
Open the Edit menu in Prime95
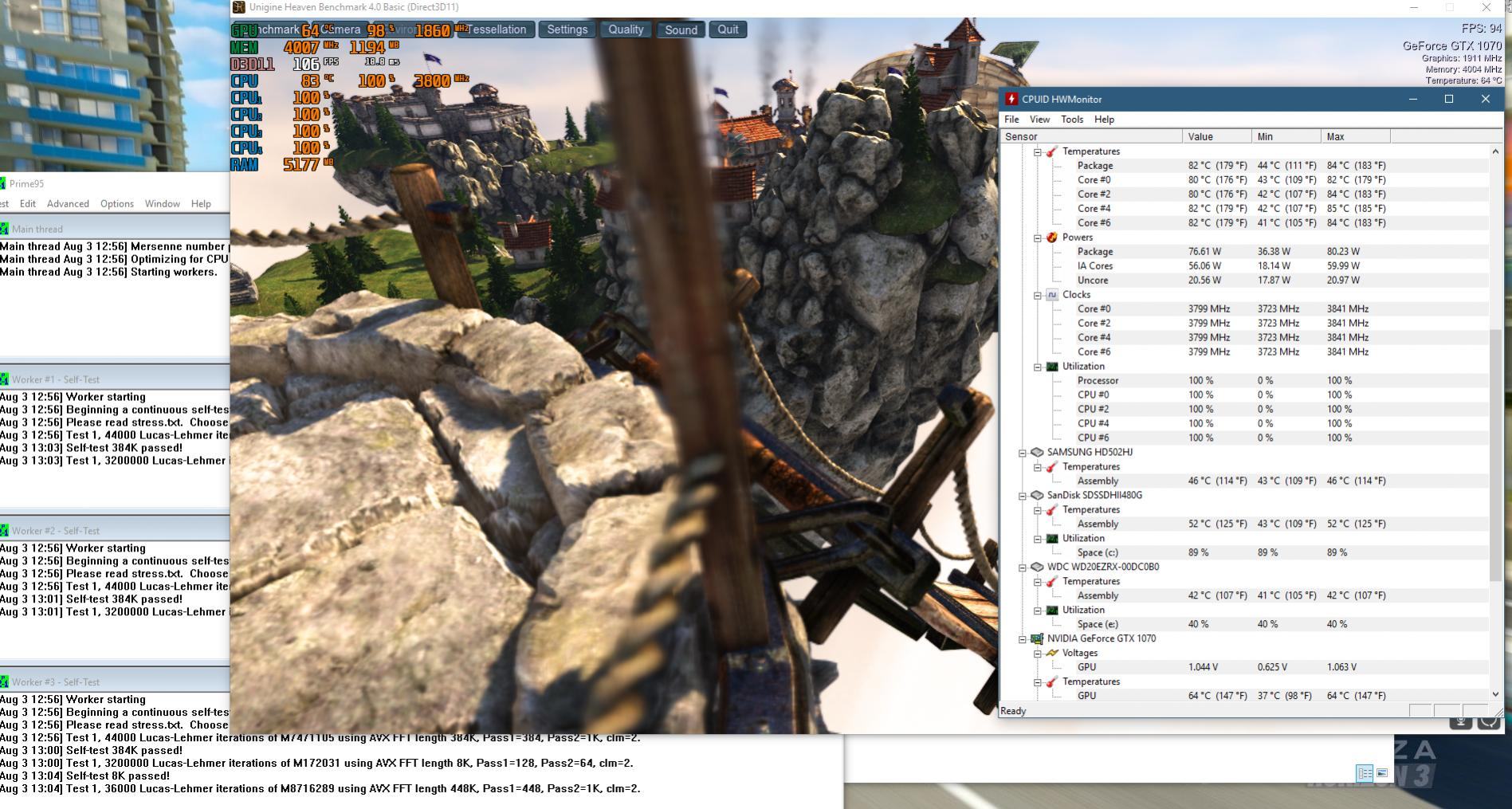point(28,204)
